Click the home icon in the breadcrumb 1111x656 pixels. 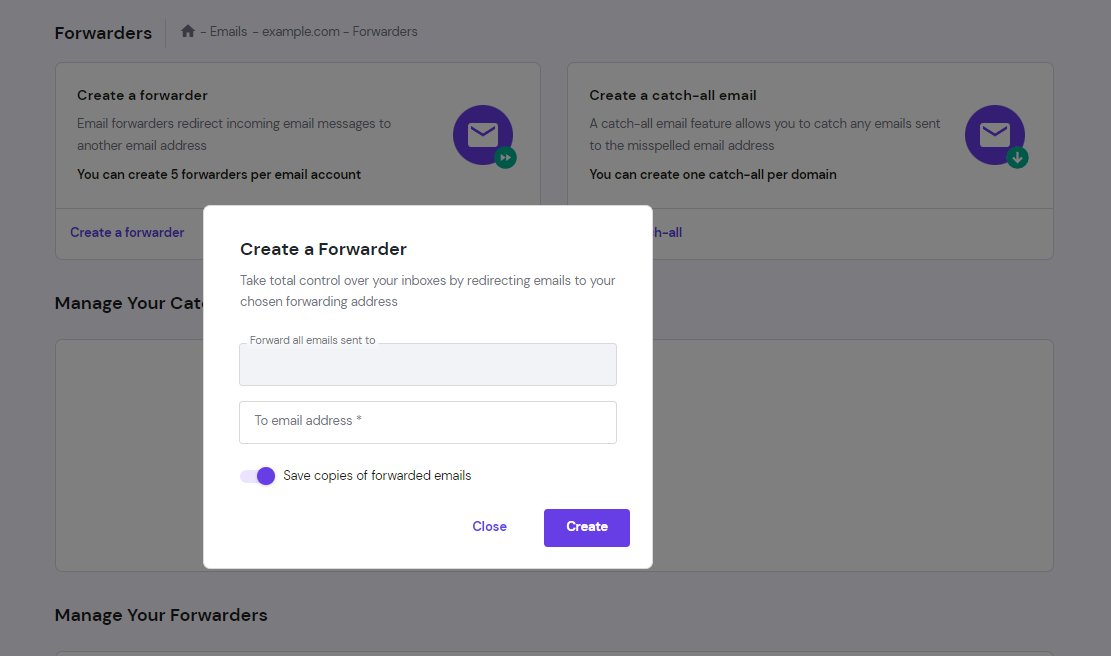coord(188,31)
